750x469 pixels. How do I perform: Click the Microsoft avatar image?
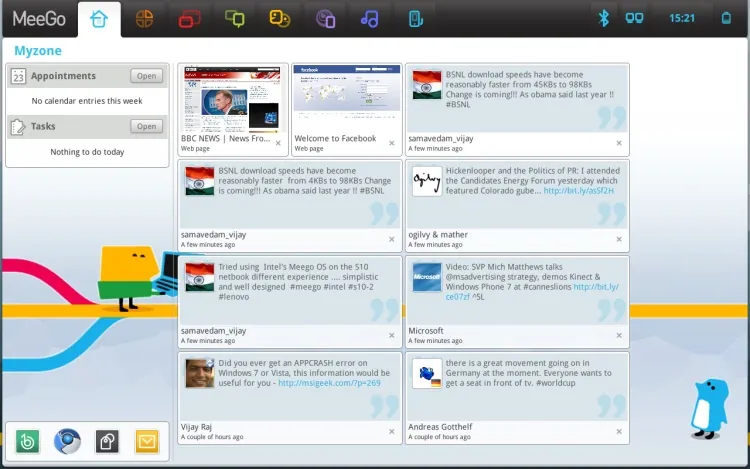click(427, 277)
